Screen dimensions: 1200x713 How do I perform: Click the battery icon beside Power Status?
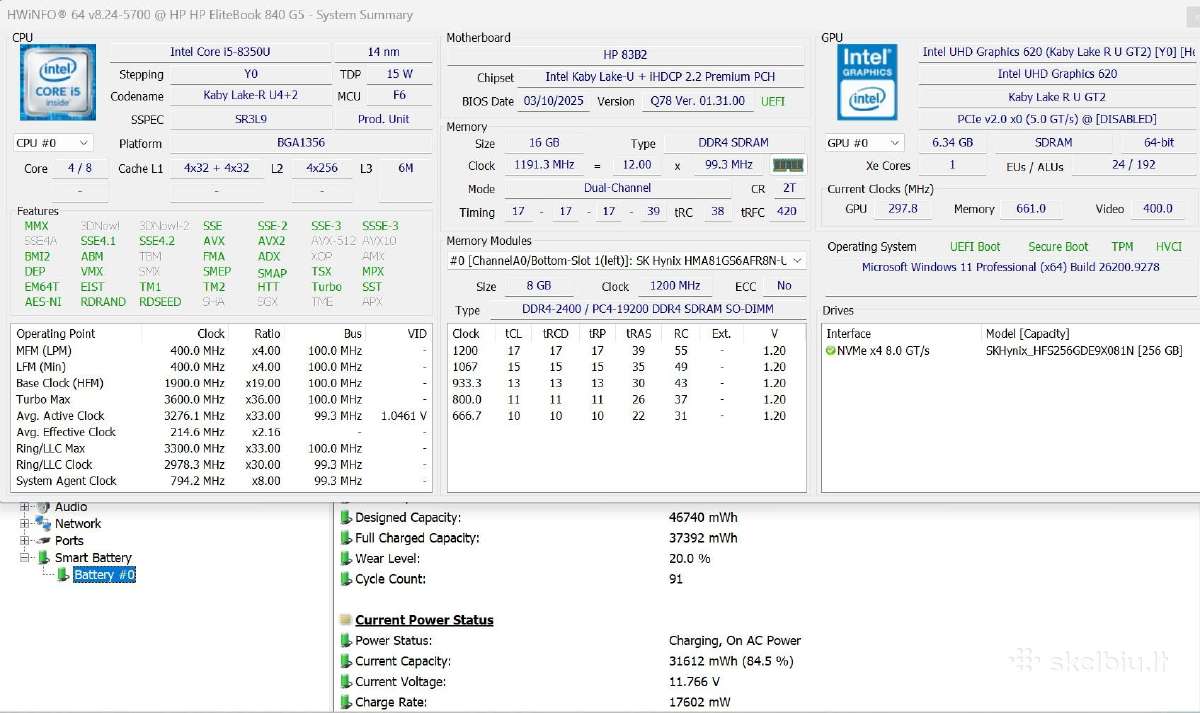click(346, 641)
